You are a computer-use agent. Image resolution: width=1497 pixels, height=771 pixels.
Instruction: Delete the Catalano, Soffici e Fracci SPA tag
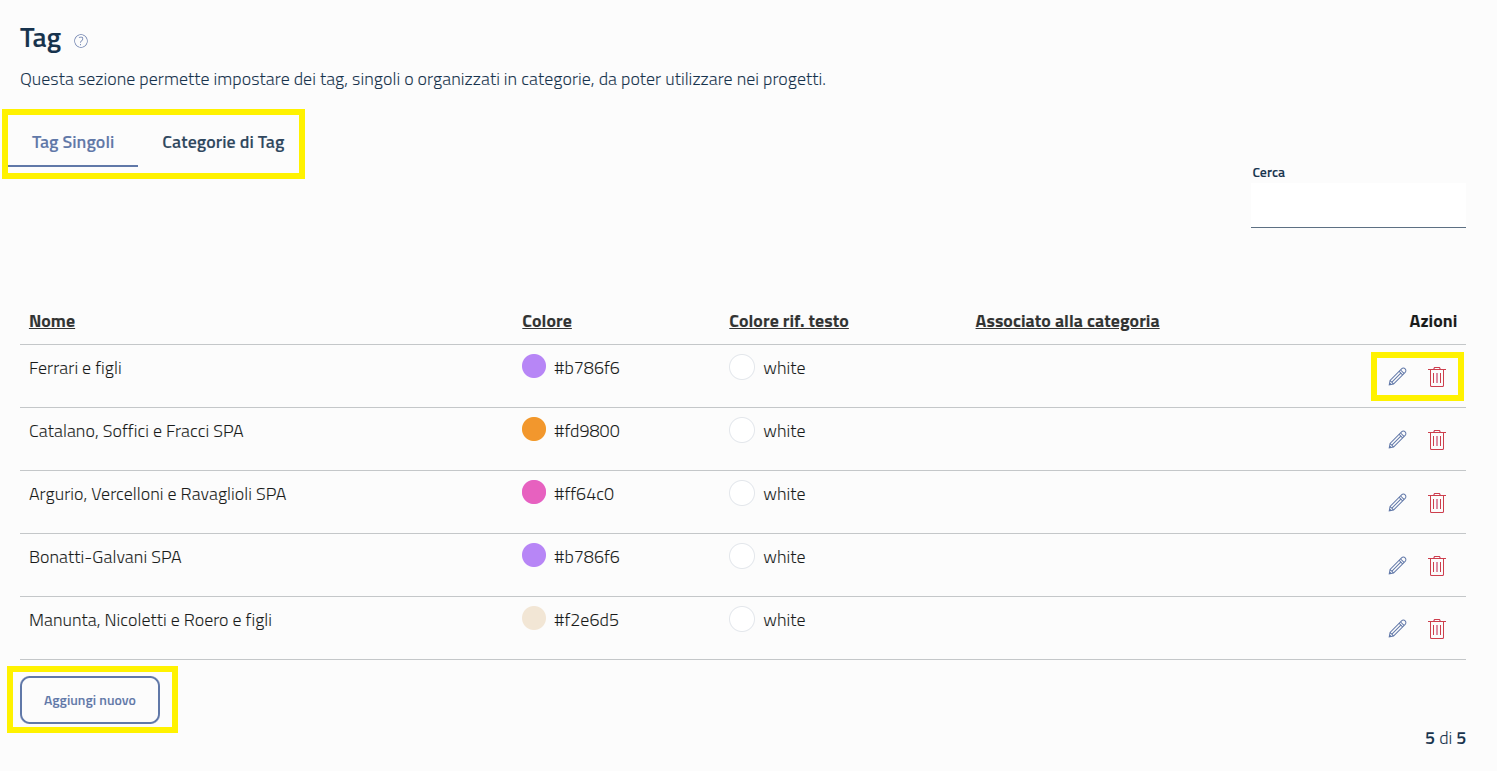[x=1437, y=439]
